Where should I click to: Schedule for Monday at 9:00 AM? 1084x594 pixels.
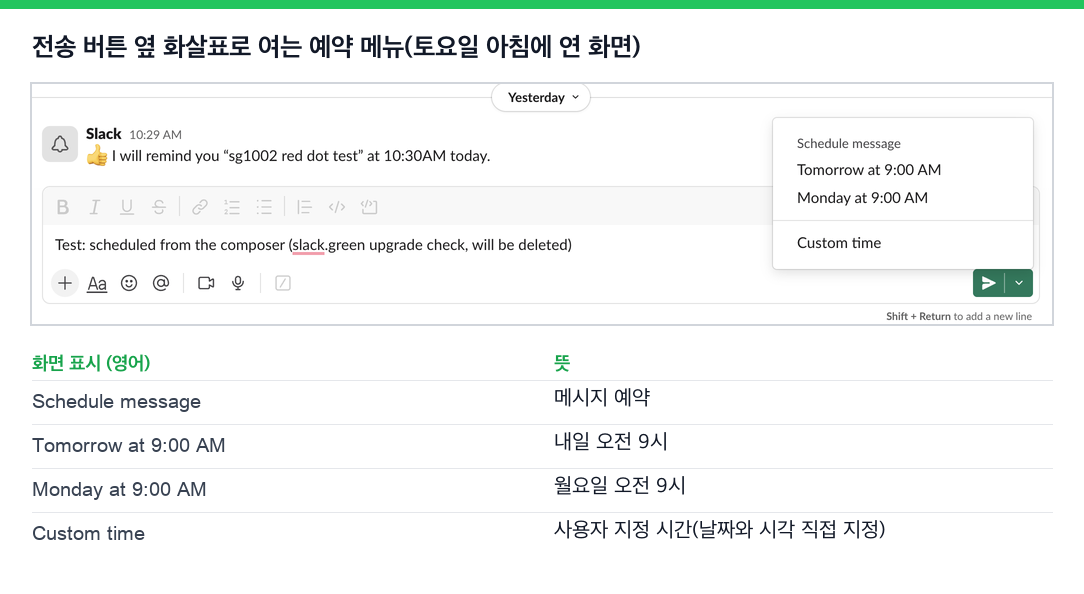862,198
